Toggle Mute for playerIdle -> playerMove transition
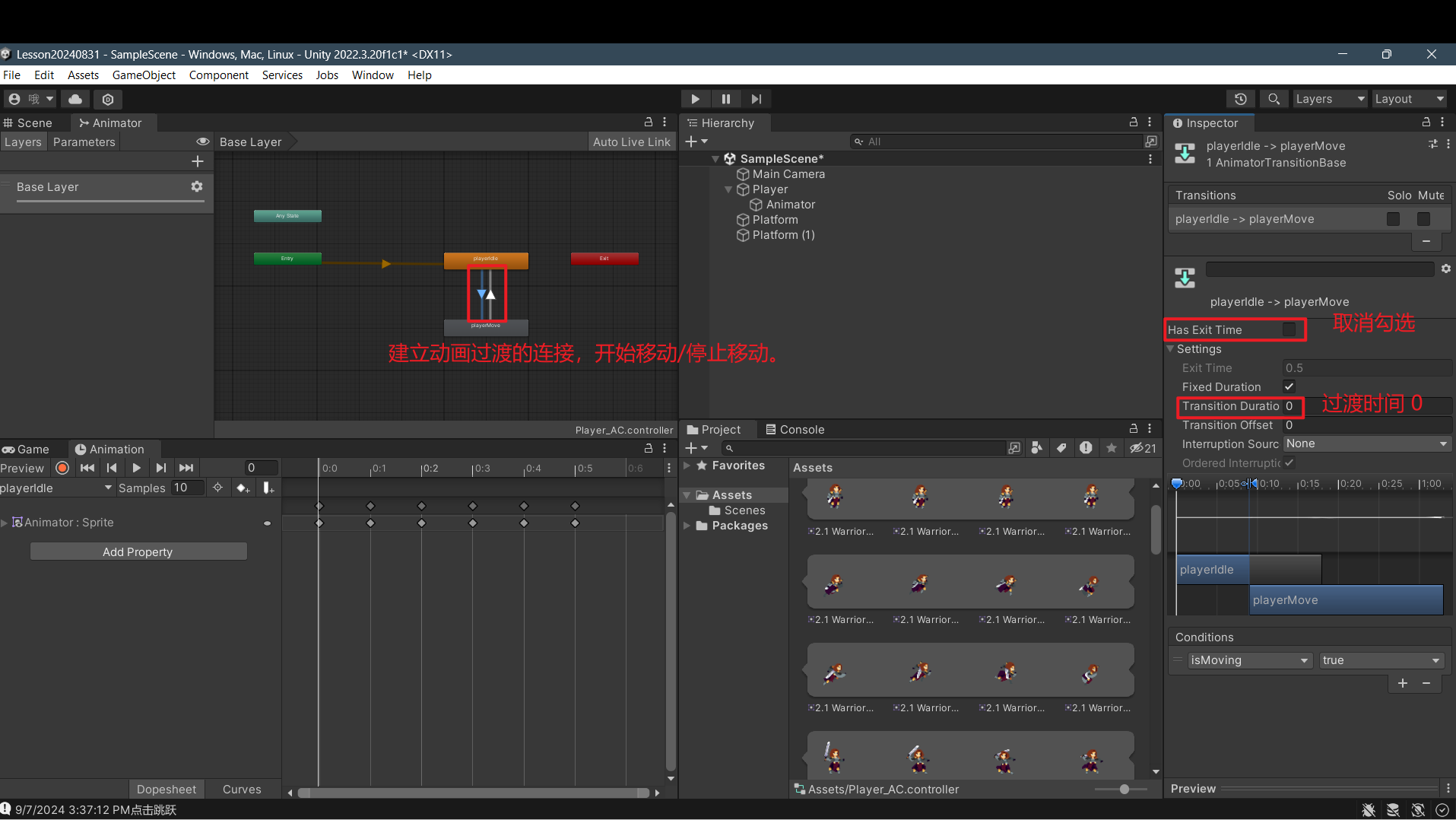Image resolution: width=1456 pixels, height=820 pixels. click(1423, 219)
